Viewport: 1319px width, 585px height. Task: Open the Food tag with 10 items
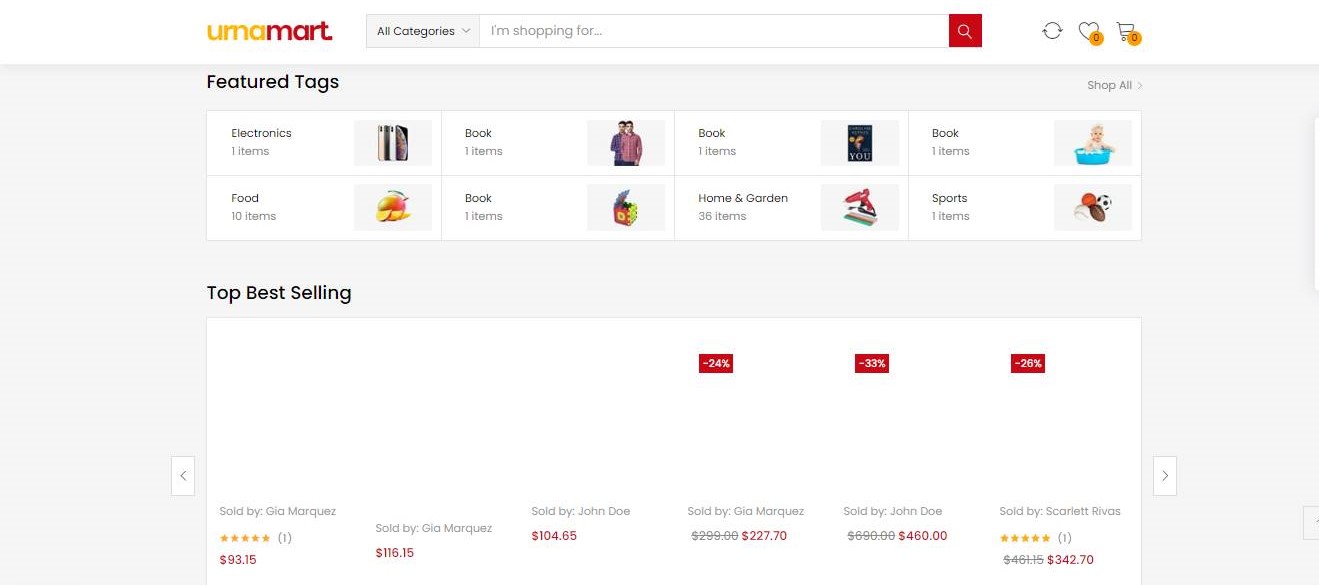point(324,208)
